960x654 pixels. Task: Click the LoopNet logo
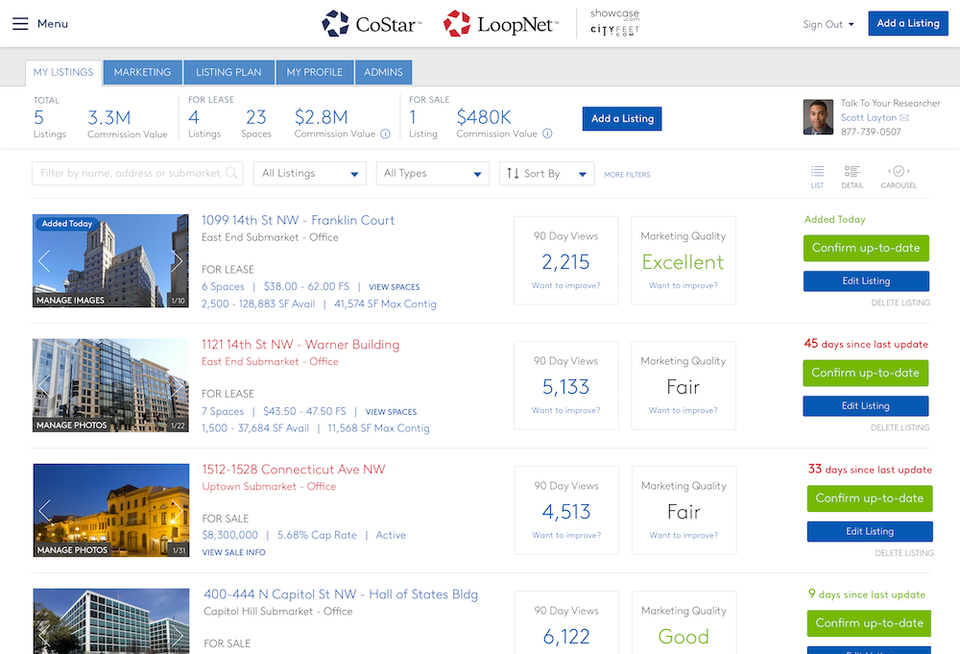(501, 24)
